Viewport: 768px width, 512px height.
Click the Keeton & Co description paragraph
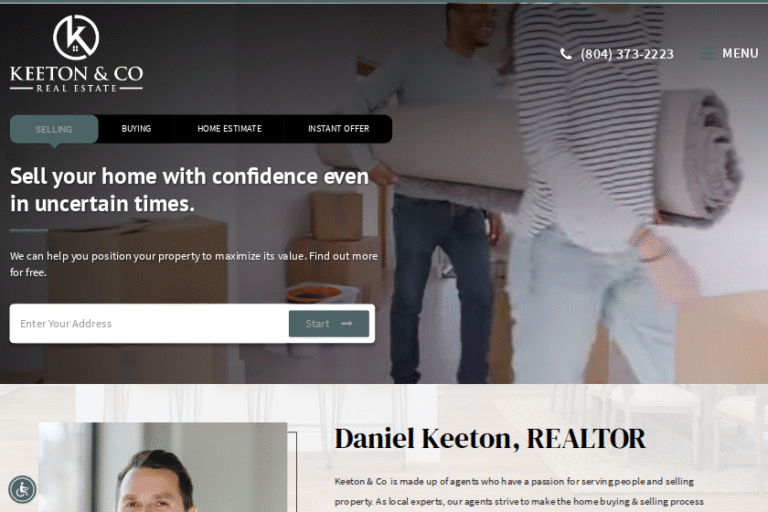(x=519, y=491)
